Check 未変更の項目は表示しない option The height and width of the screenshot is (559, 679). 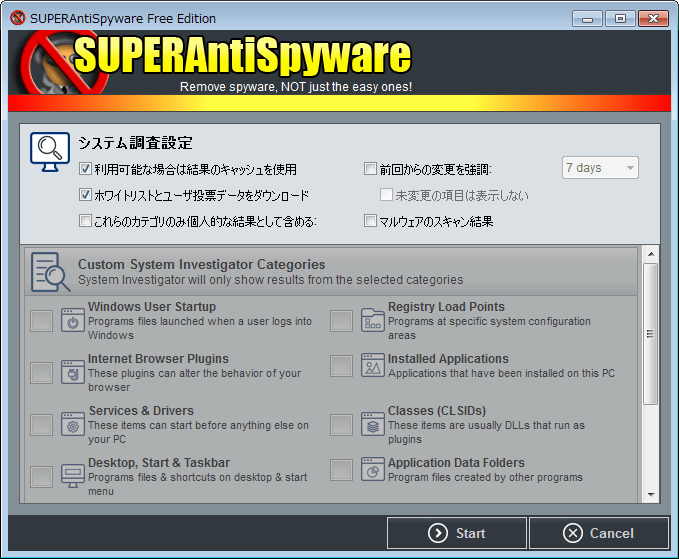pos(386,194)
